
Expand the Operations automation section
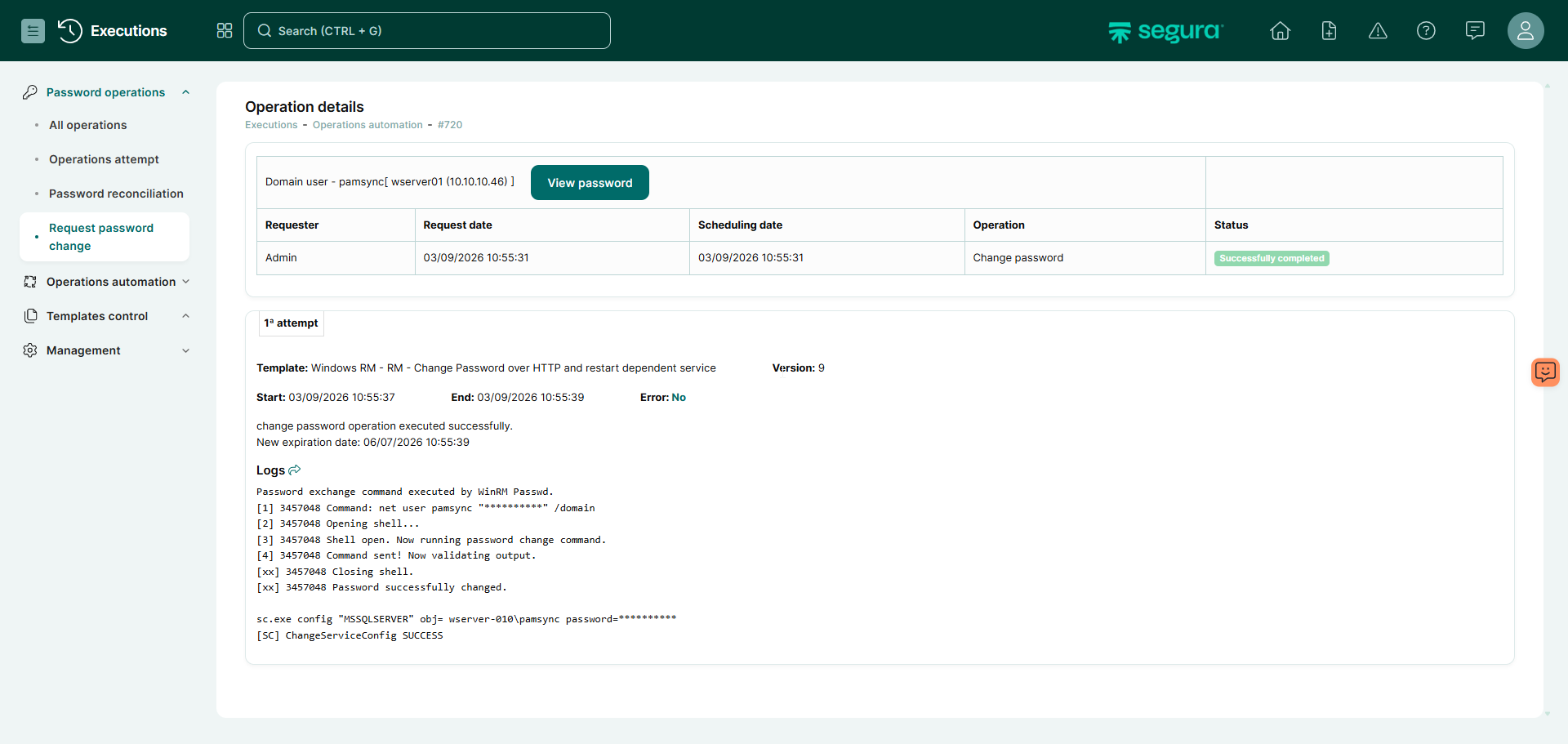click(185, 282)
